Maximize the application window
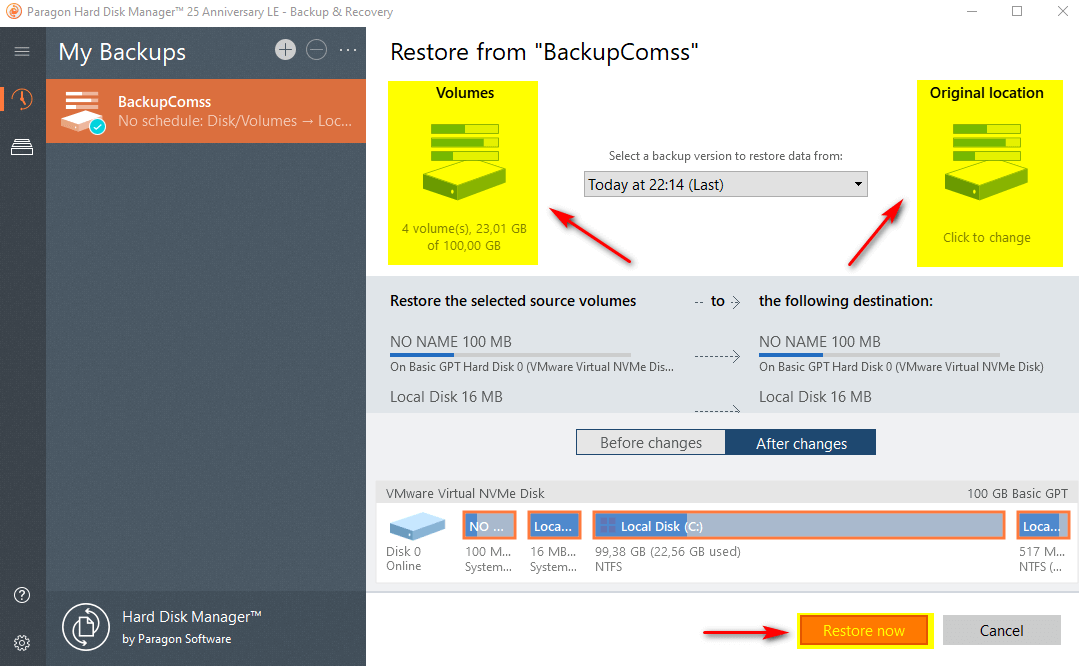This screenshot has height=666, width=1079. 1017,12
